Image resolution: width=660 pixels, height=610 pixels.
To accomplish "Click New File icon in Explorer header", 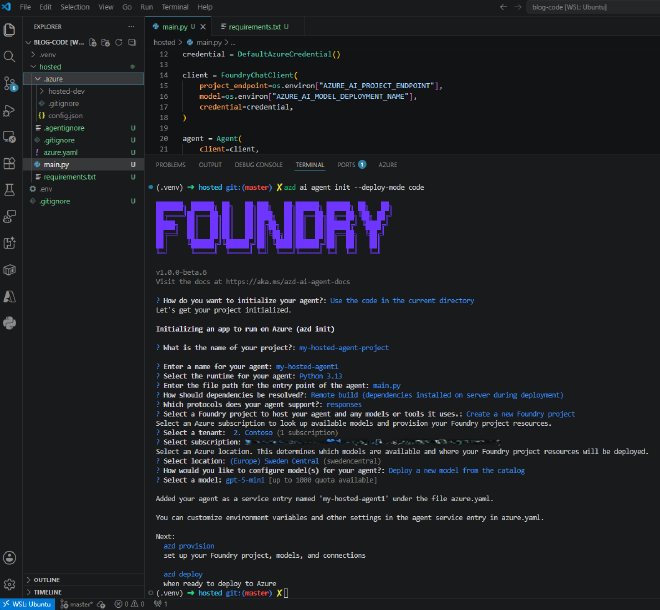I will point(93,43).
